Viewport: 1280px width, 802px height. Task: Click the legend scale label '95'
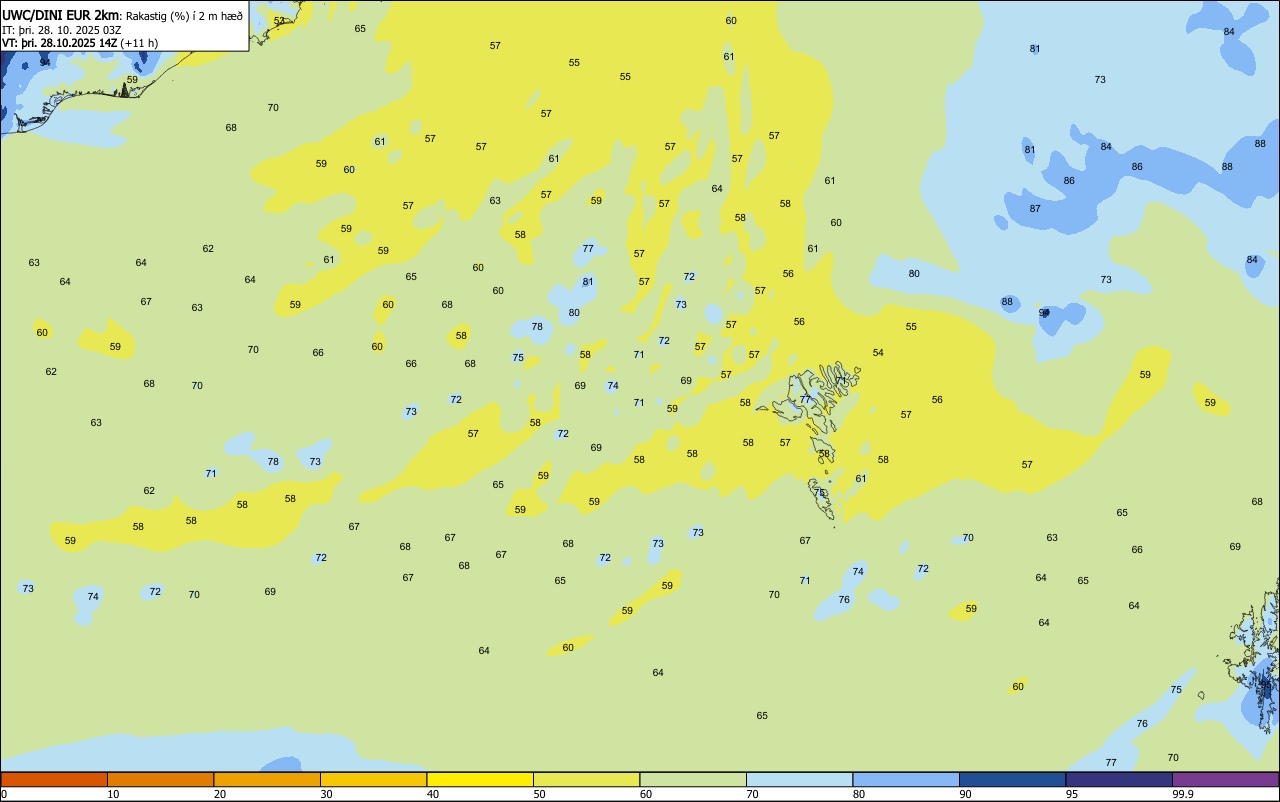pyautogui.click(x=1072, y=794)
